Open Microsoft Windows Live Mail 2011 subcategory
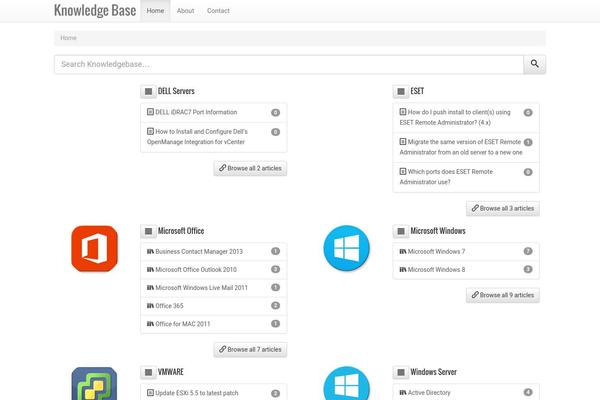This screenshot has height=400, width=600. [201, 287]
